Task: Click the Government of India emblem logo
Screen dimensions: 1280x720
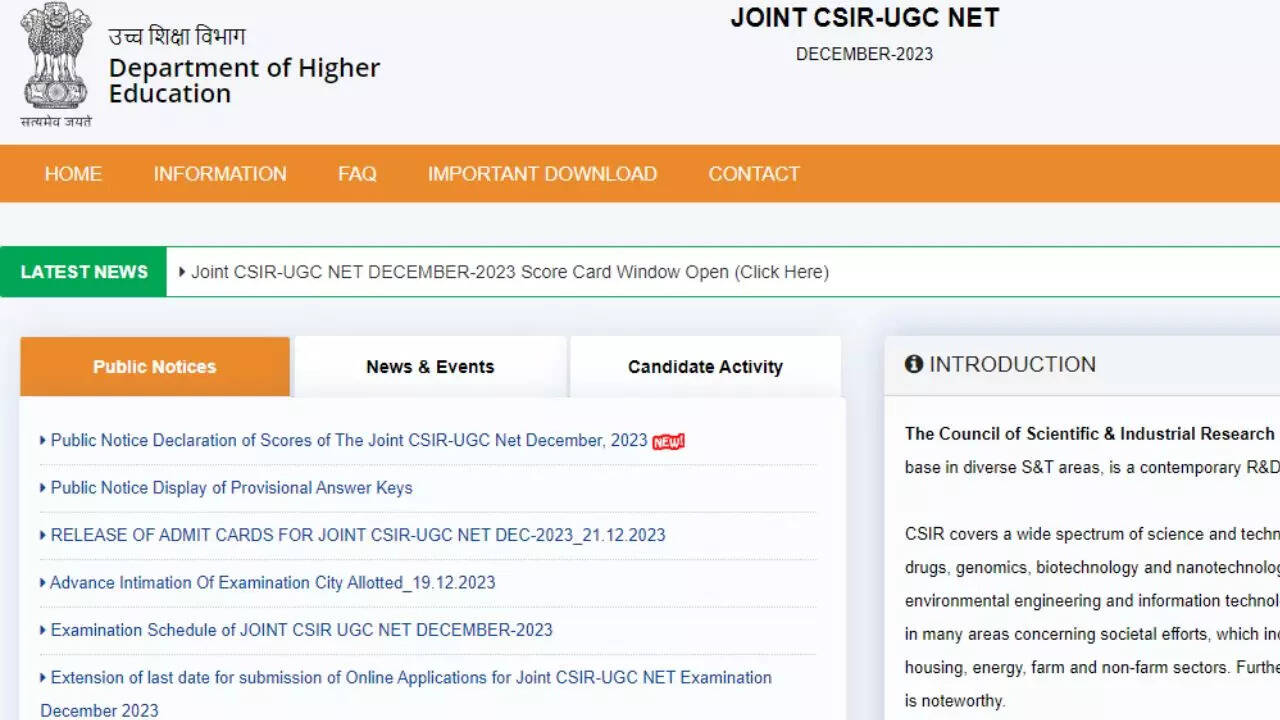Action: tap(56, 58)
